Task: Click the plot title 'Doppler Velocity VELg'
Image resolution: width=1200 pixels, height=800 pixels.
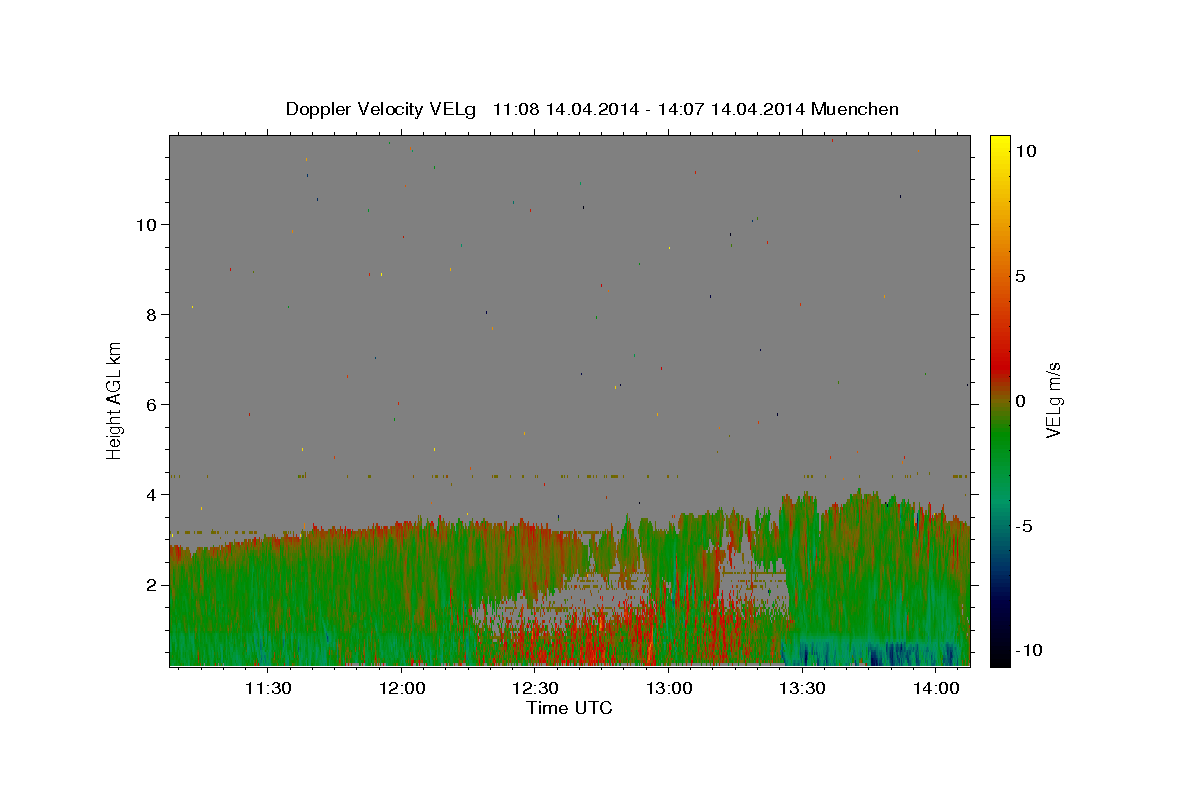Action: point(382,110)
